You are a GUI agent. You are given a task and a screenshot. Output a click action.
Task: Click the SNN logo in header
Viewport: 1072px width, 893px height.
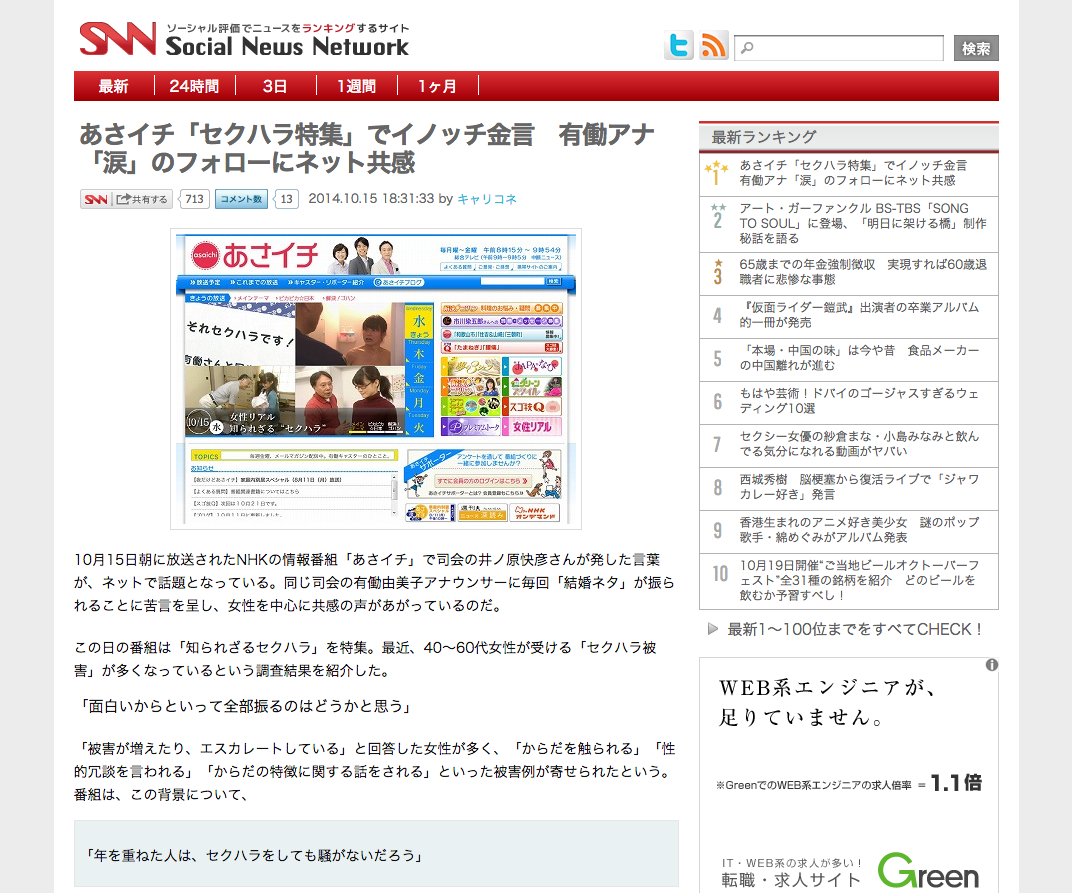pos(118,38)
